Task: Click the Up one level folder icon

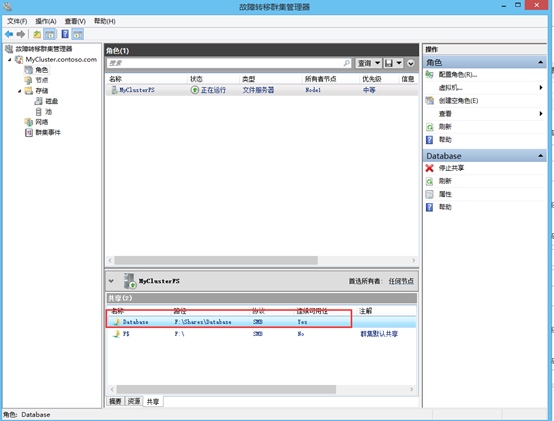Action: [37, 34]
